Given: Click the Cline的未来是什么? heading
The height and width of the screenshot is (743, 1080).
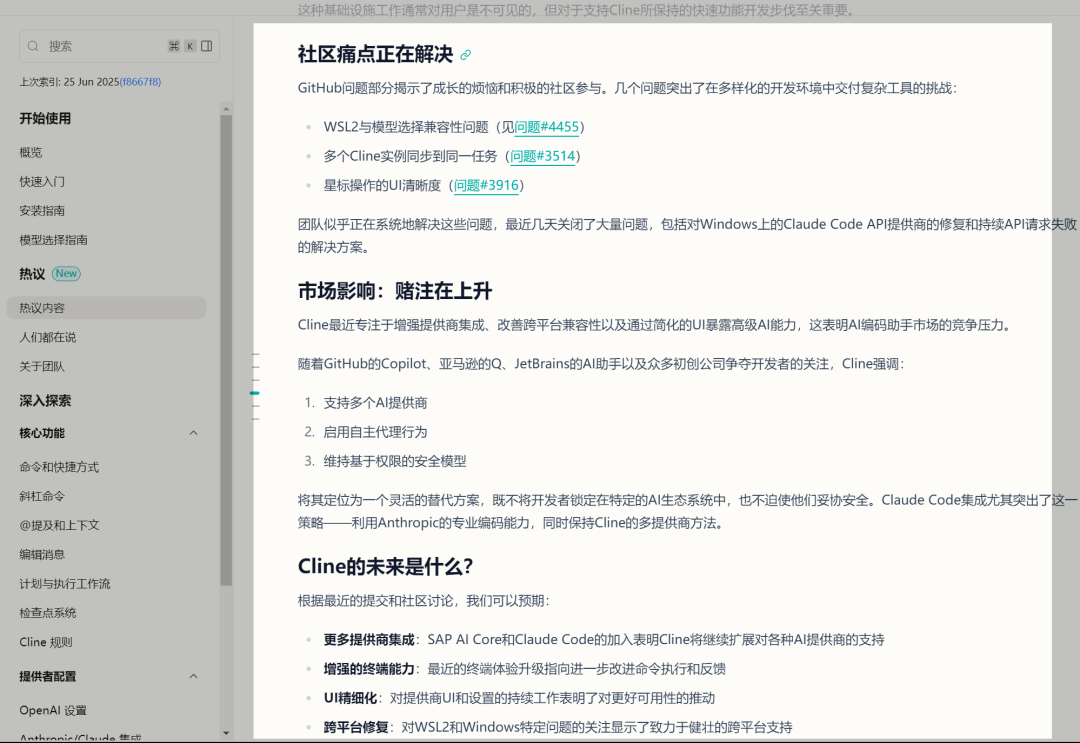Looking at the screenshot, I should tap(385, 567).
